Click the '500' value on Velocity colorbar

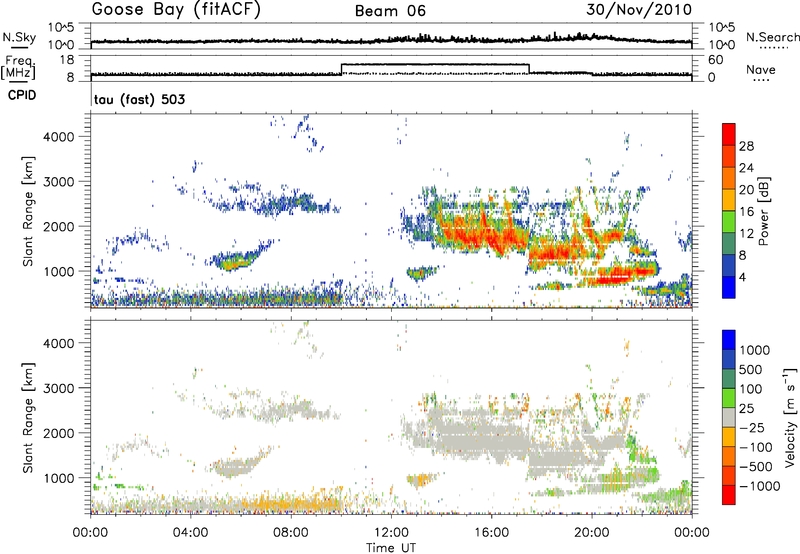(753, 370)
